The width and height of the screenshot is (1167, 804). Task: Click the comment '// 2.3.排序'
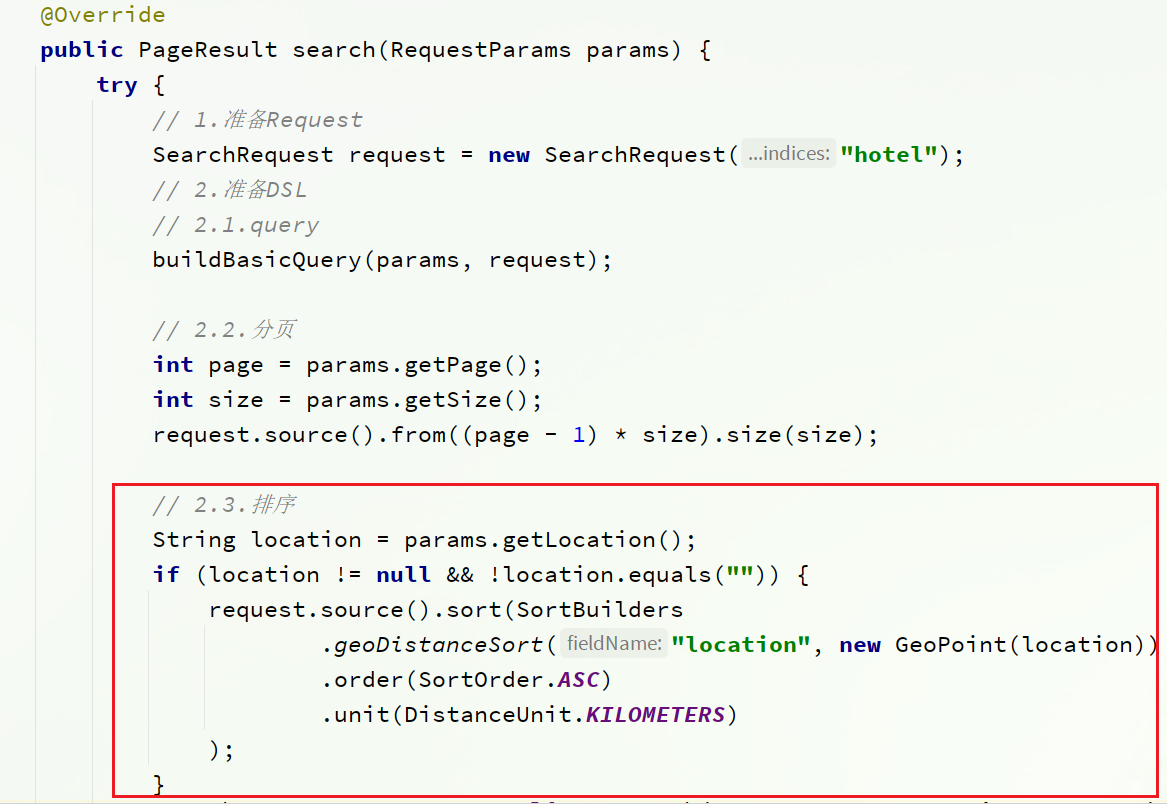pos(224,505)
